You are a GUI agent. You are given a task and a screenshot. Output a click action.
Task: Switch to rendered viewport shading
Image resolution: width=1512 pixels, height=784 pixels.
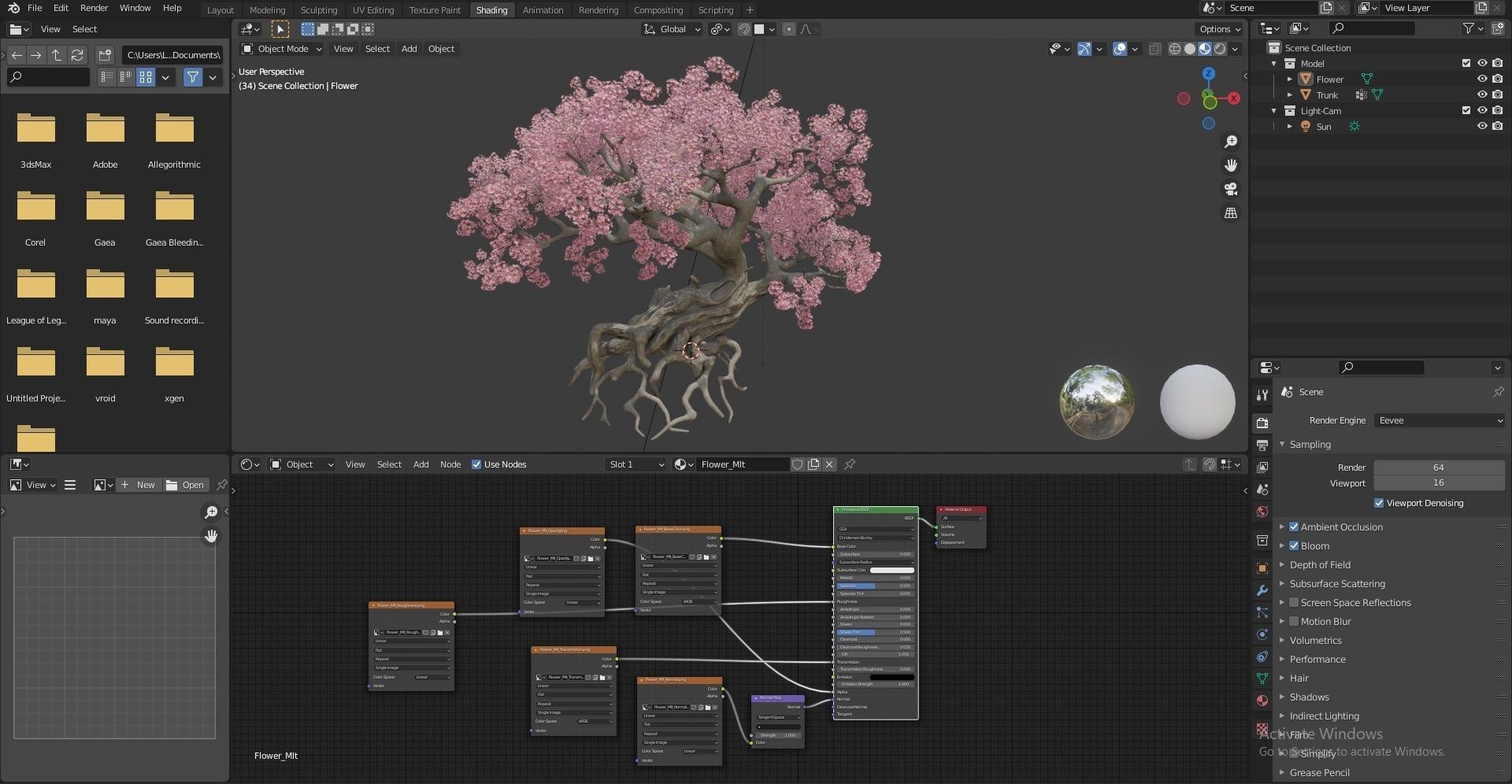(1220, 49)
